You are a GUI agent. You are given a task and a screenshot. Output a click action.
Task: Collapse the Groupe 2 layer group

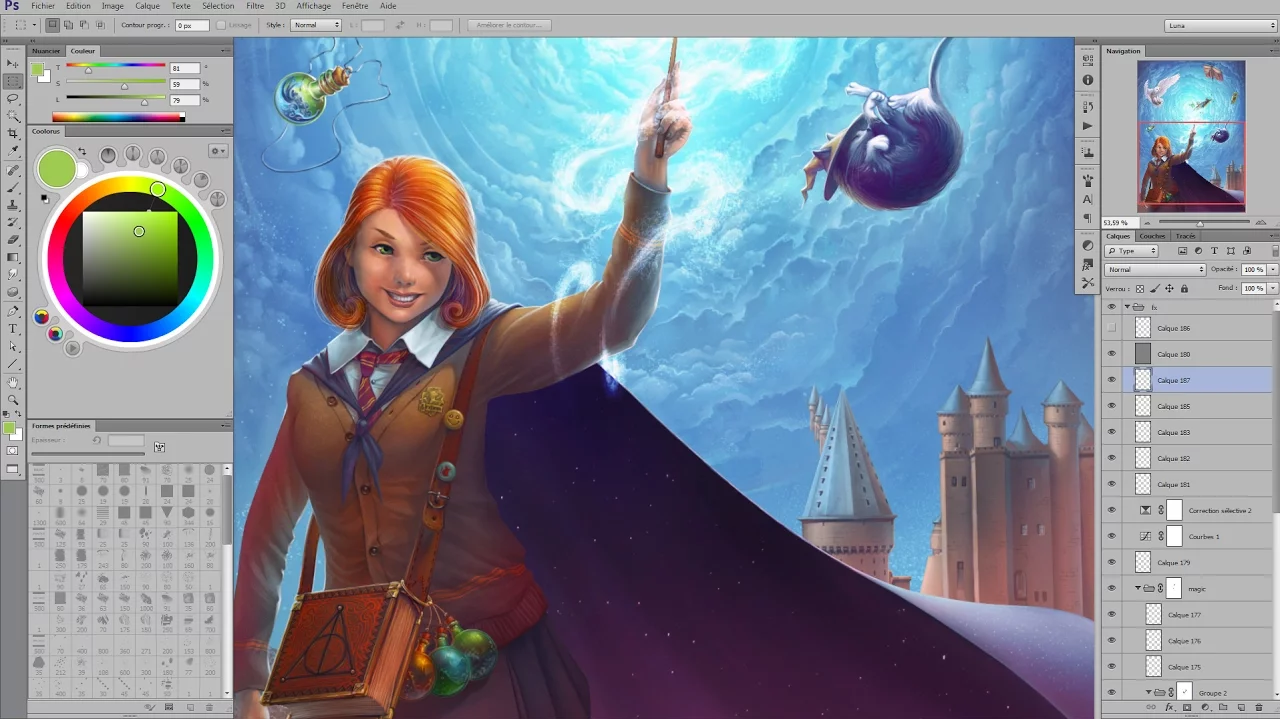coord(1149,692)
